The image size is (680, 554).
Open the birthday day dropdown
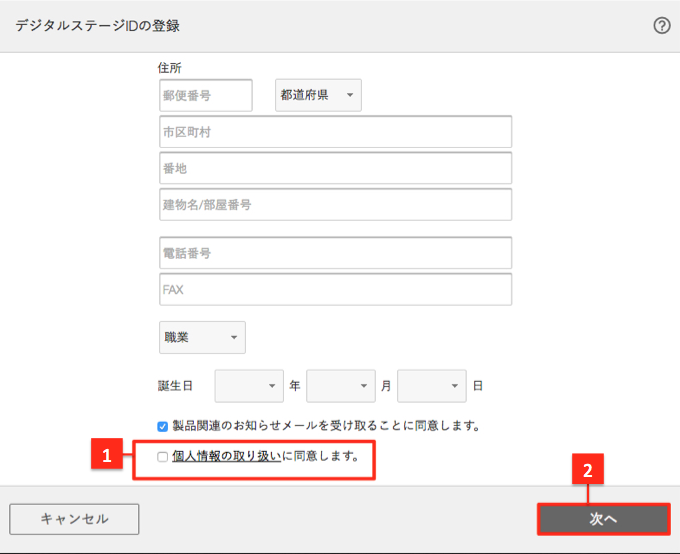pos(432,386)
